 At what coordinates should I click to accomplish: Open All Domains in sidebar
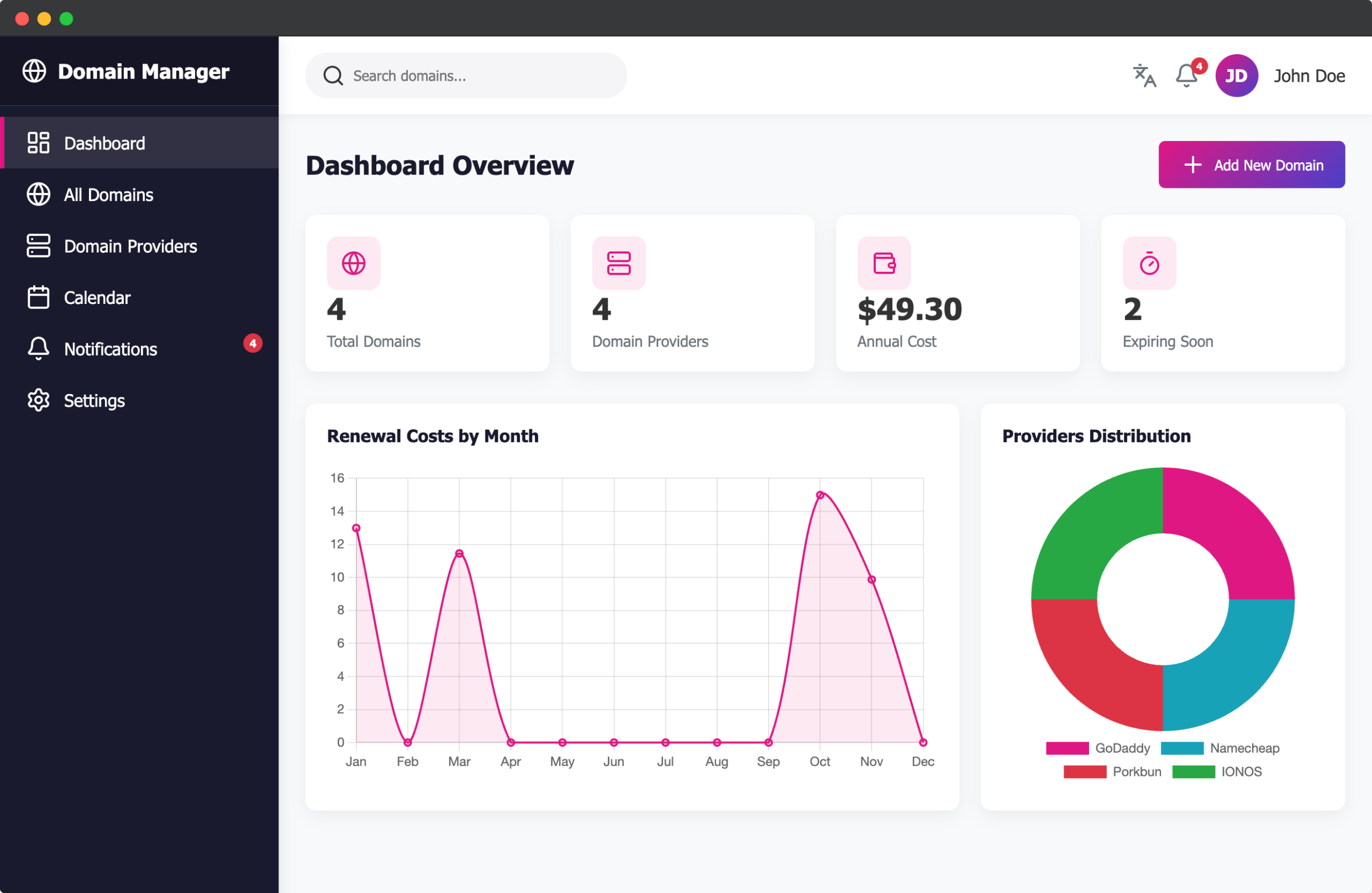(108, 195)
